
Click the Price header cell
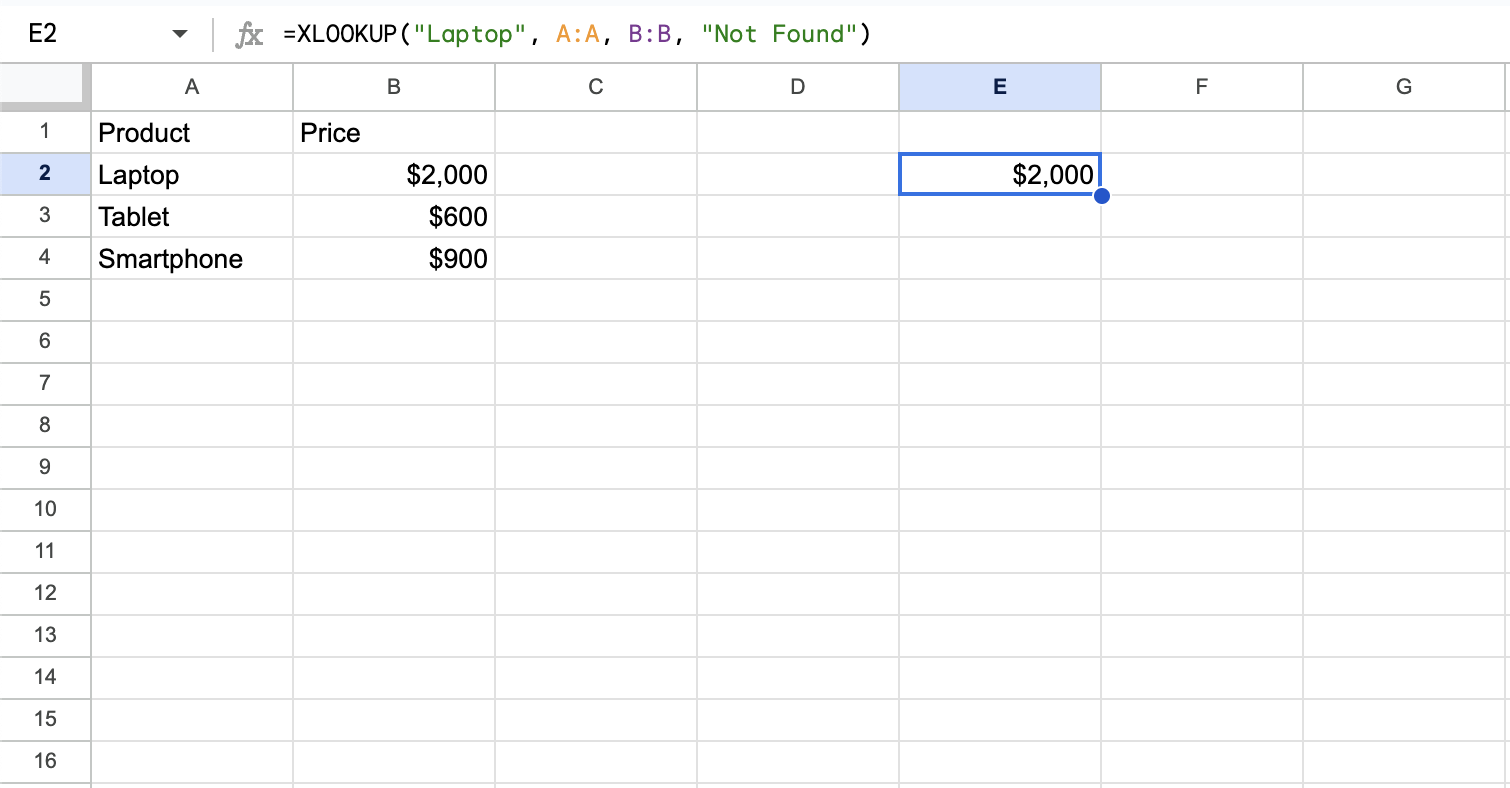[394, 133]
